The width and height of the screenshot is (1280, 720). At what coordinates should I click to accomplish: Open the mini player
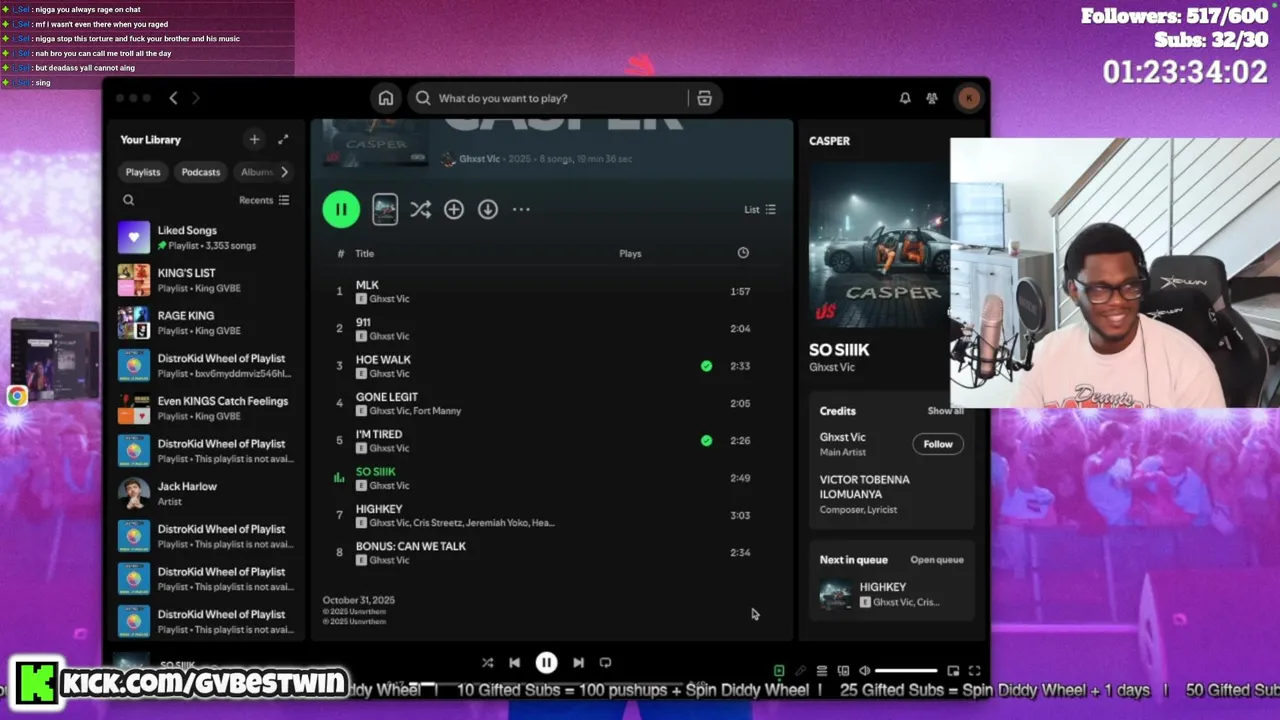[953, 671]
